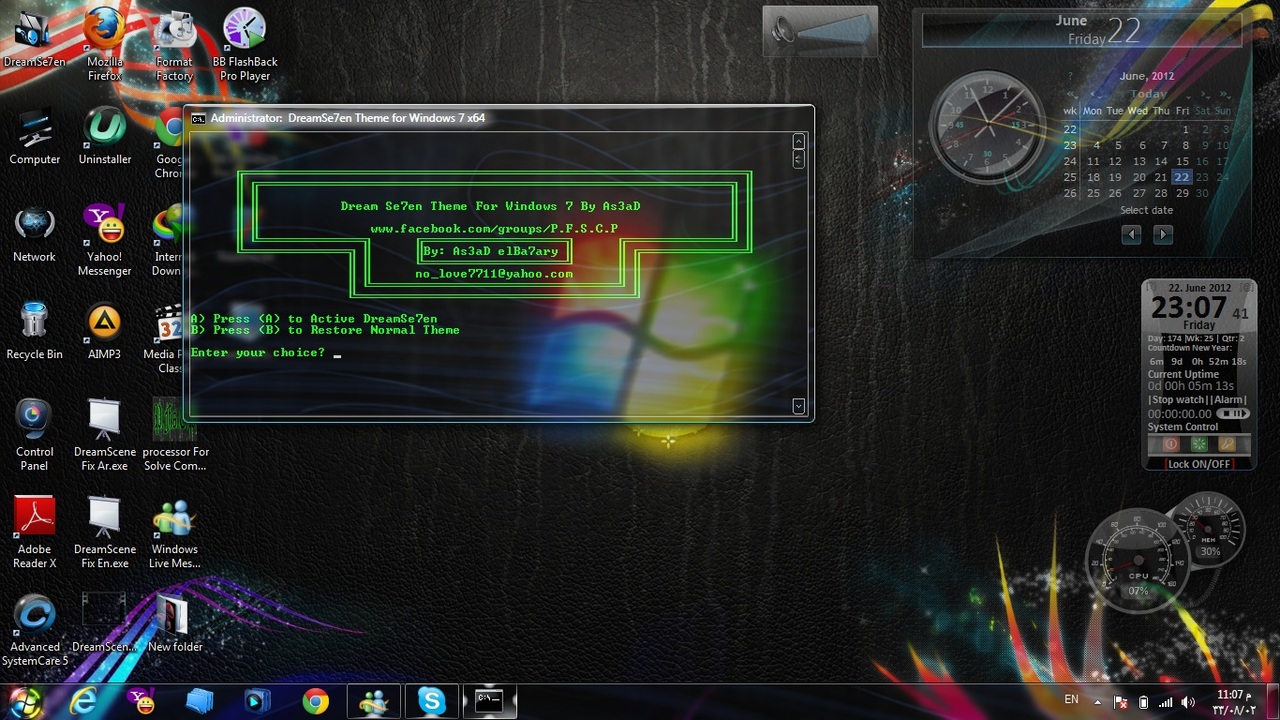The height and width of the screenshot is (720, 1280).
Task: Click the console scrollbar up arrow
Action: [x=798, y=142]
